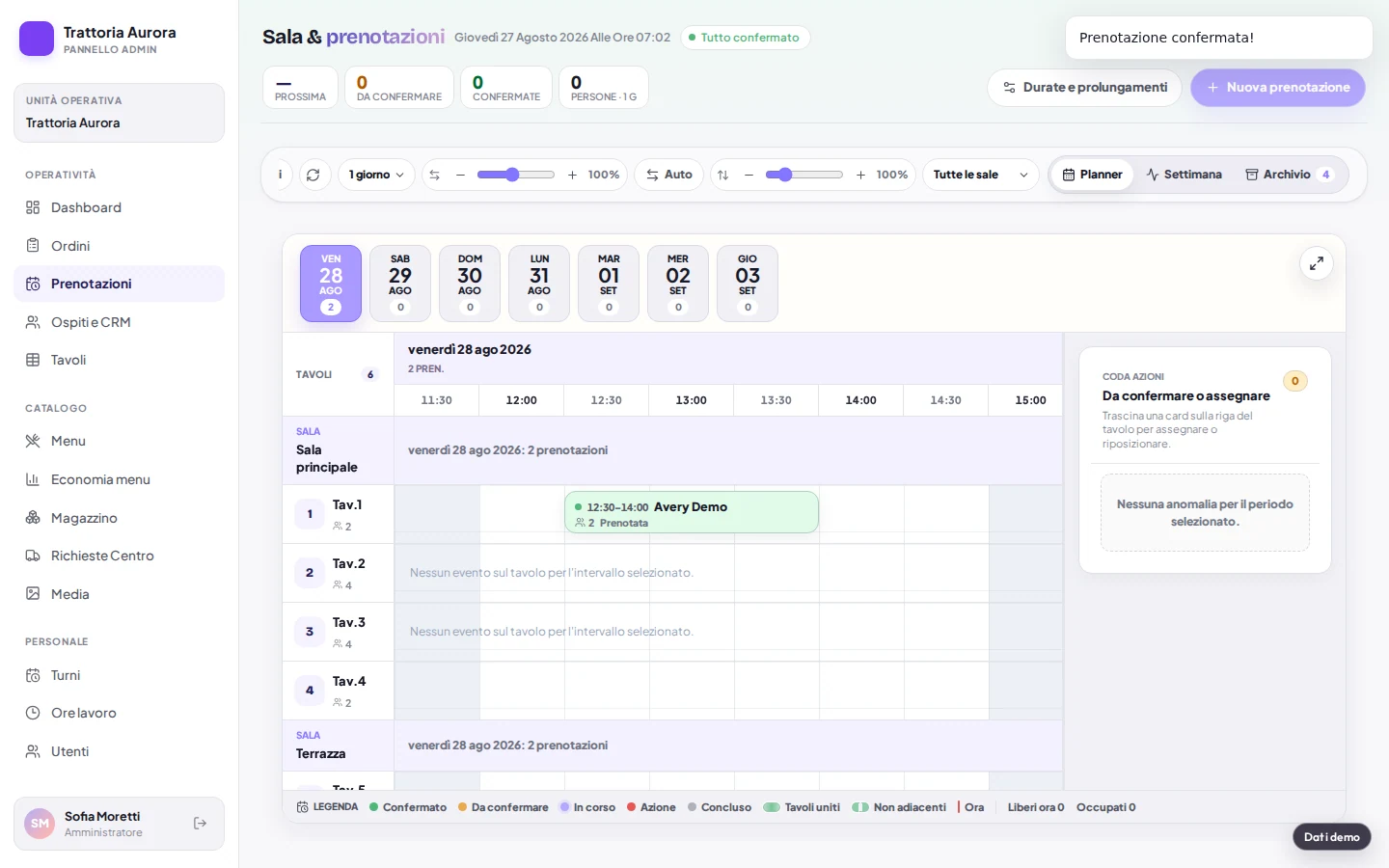Open Richieste Centro

point(119,556)
